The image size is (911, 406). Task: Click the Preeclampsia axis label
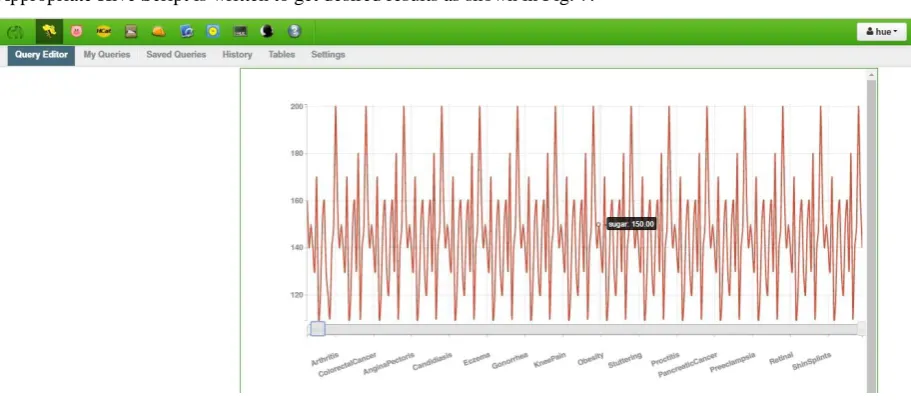733,362
